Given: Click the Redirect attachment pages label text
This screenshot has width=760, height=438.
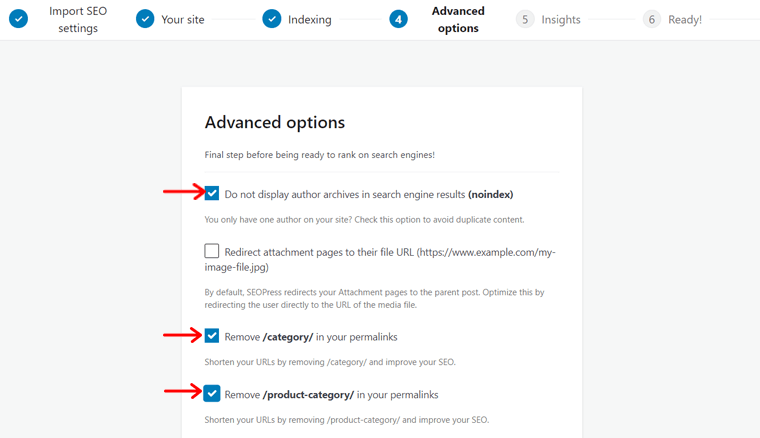Looking at the screenshot, I should [x=380, y=259].
